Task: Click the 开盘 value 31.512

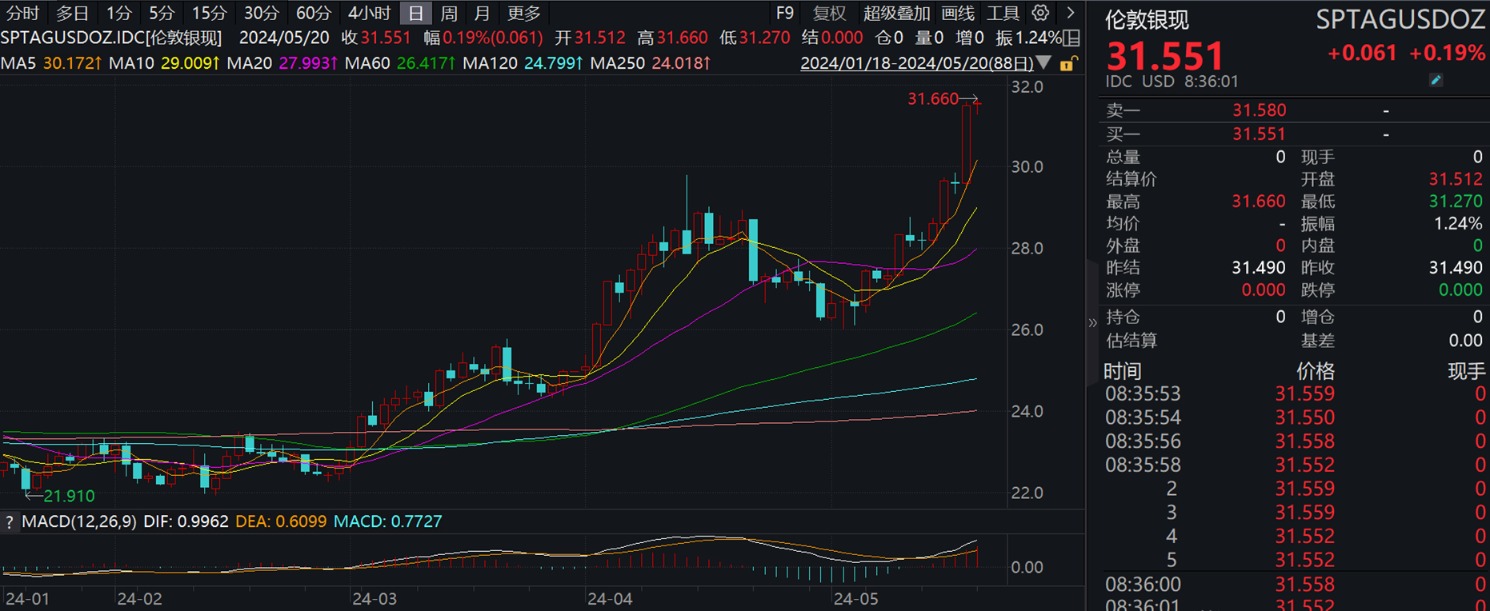Action: (1456, 178)
